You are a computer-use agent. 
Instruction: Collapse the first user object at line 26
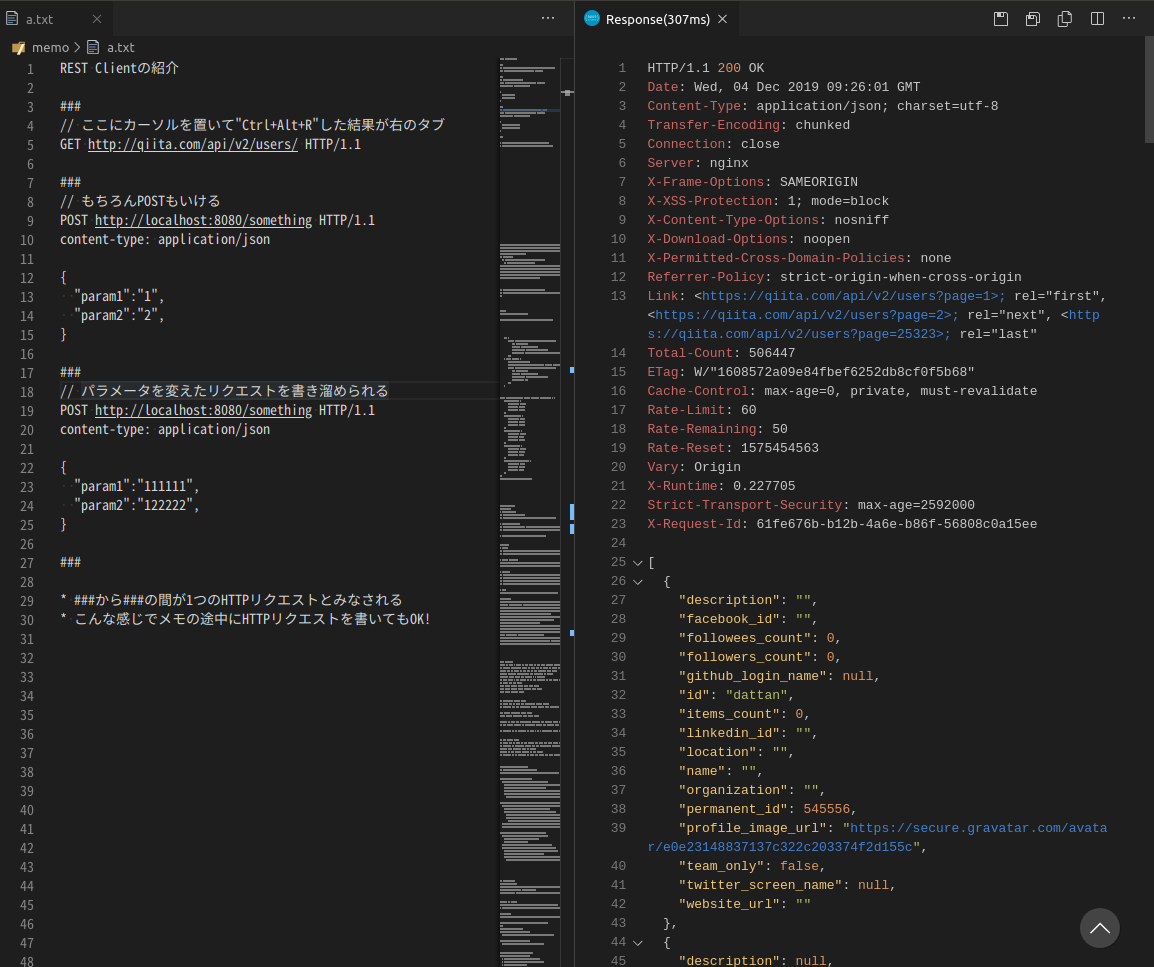(x=637, y=581)
